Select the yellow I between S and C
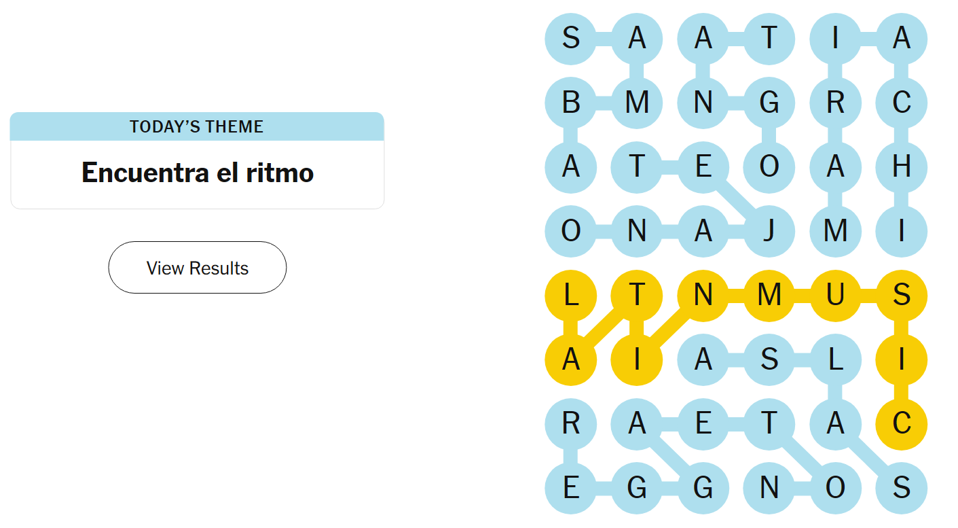The height and width of the screenshot is (528, 958). tap(901, 360)
